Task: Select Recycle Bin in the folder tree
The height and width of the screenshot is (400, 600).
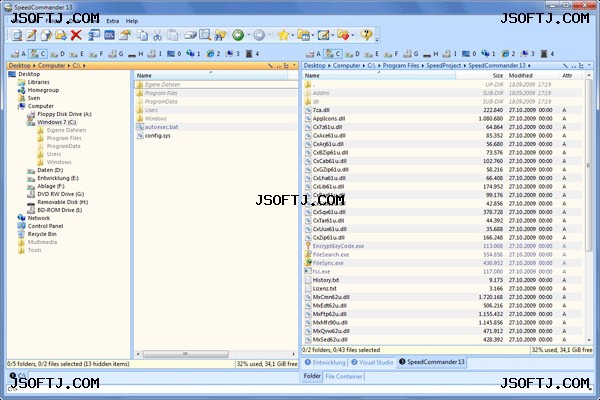Action: 42,234
